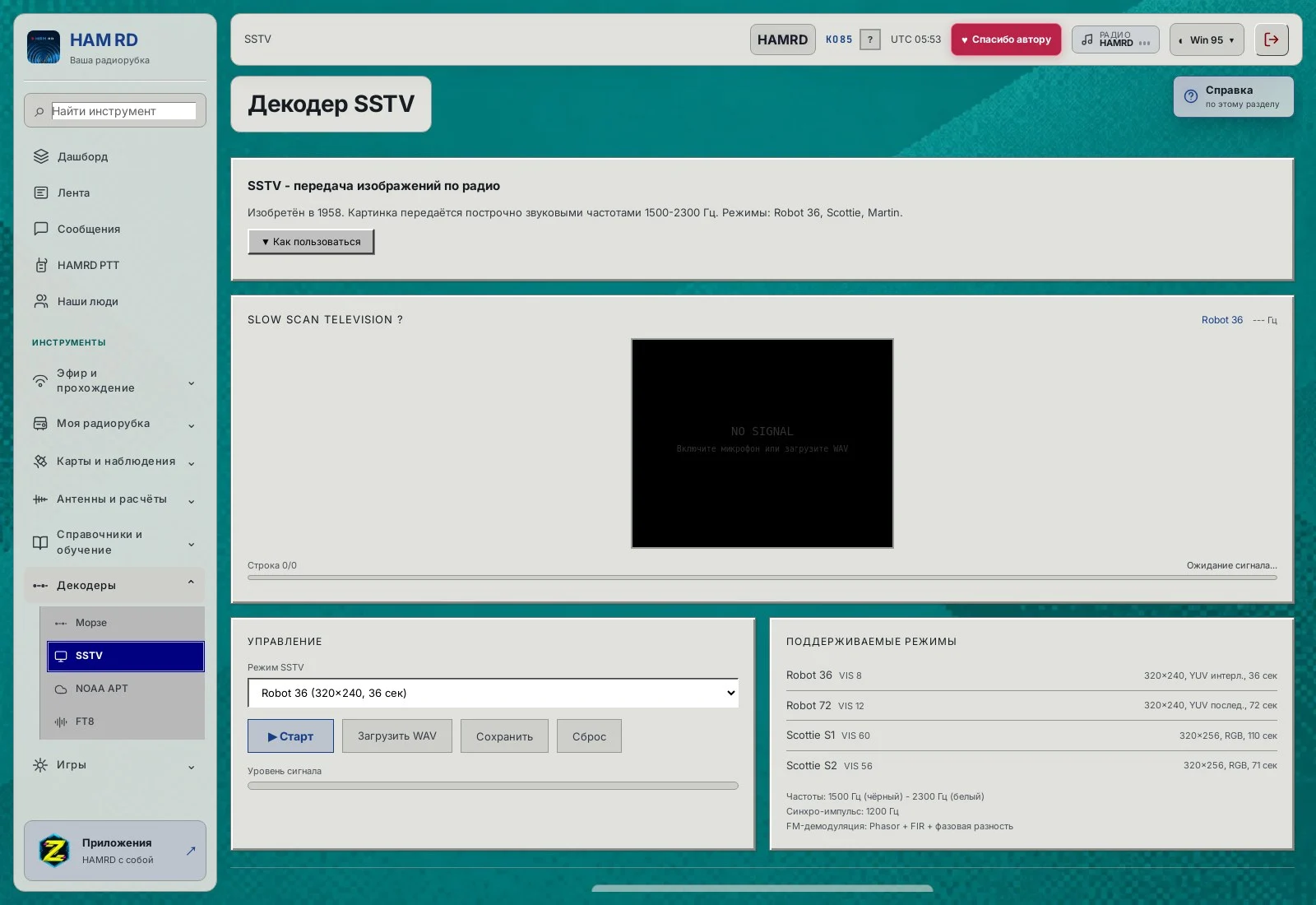Click the HAMRD PTT radio icon

pyautogui.click(x=41, y=265)
